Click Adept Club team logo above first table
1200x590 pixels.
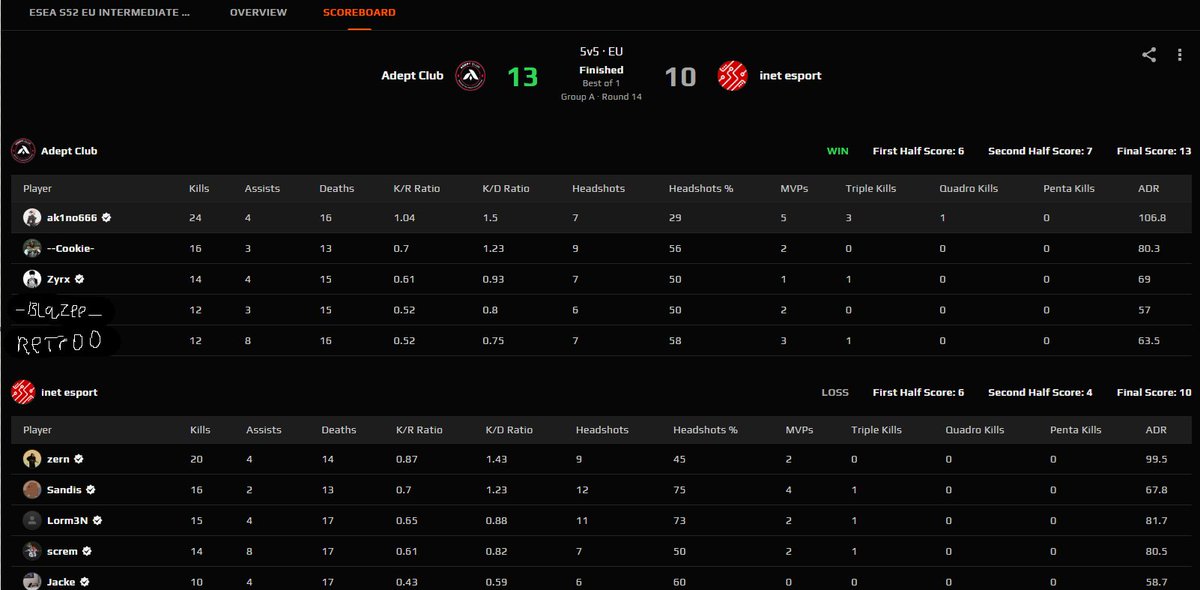pyautogui.click(x=23, y=151)
